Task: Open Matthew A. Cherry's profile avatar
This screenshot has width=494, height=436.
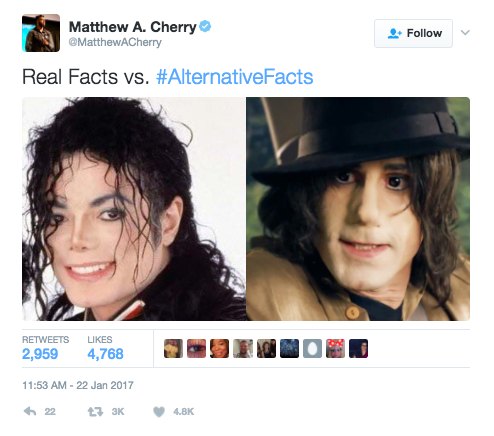Action: (x=41, y=33)
